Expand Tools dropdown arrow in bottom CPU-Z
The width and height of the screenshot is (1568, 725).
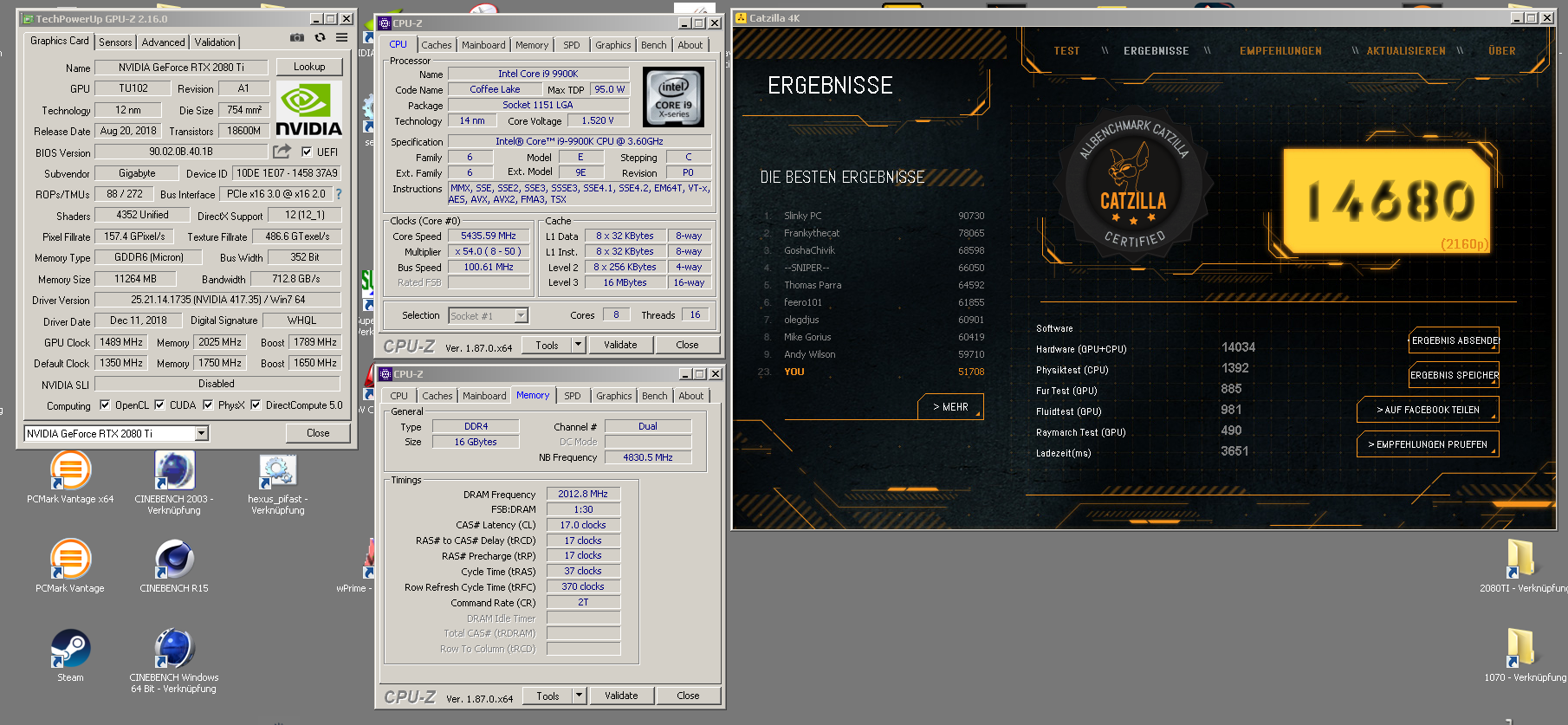pos(579,696)
